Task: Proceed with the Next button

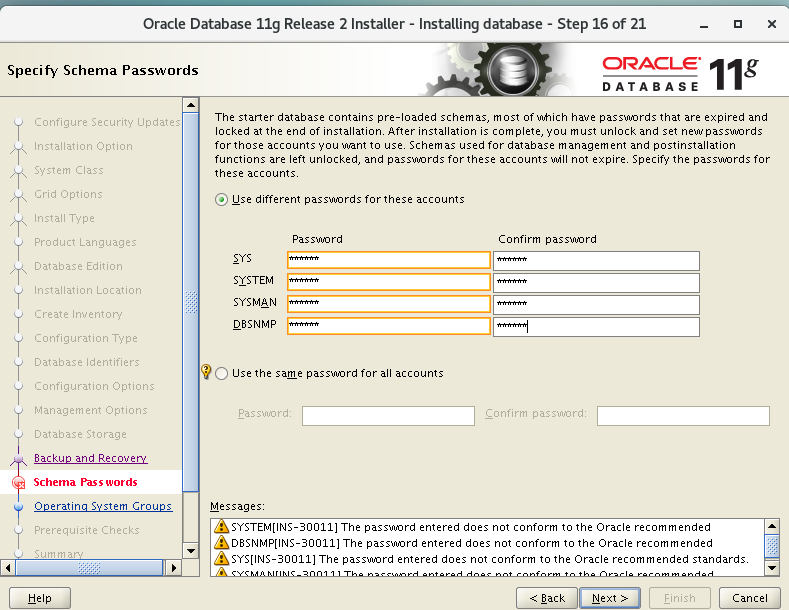Action: 610,598
